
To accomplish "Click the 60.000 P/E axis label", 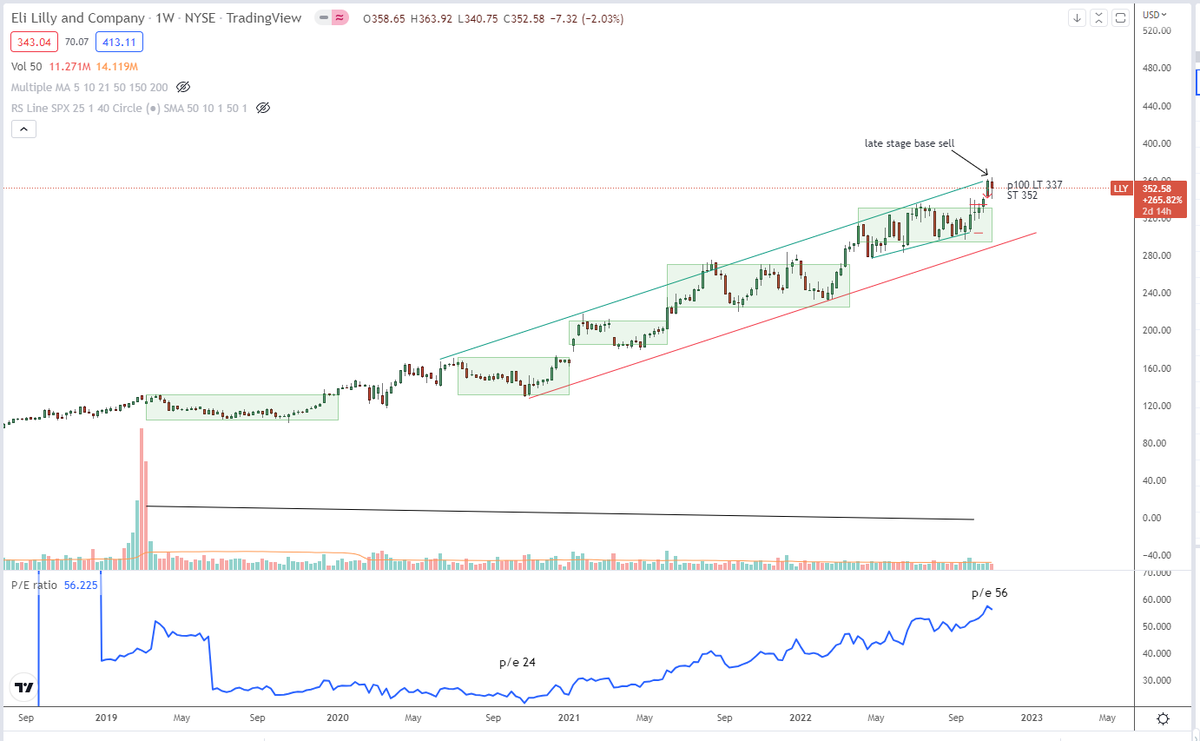I will pyautogui.click(x=1156, y=600).
